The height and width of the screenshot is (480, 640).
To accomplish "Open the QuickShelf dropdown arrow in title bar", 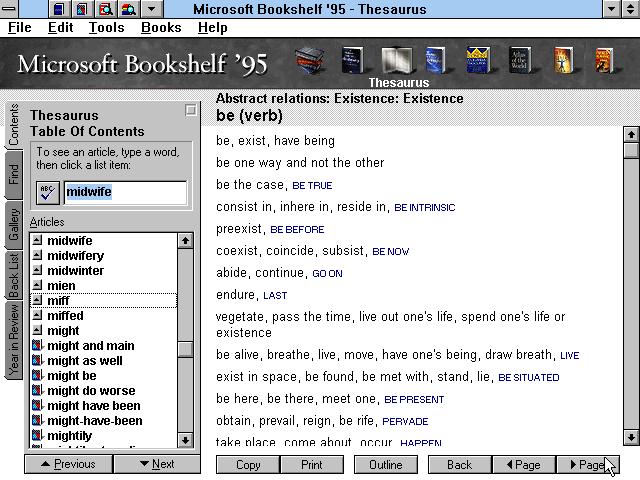I will (151, 9).
